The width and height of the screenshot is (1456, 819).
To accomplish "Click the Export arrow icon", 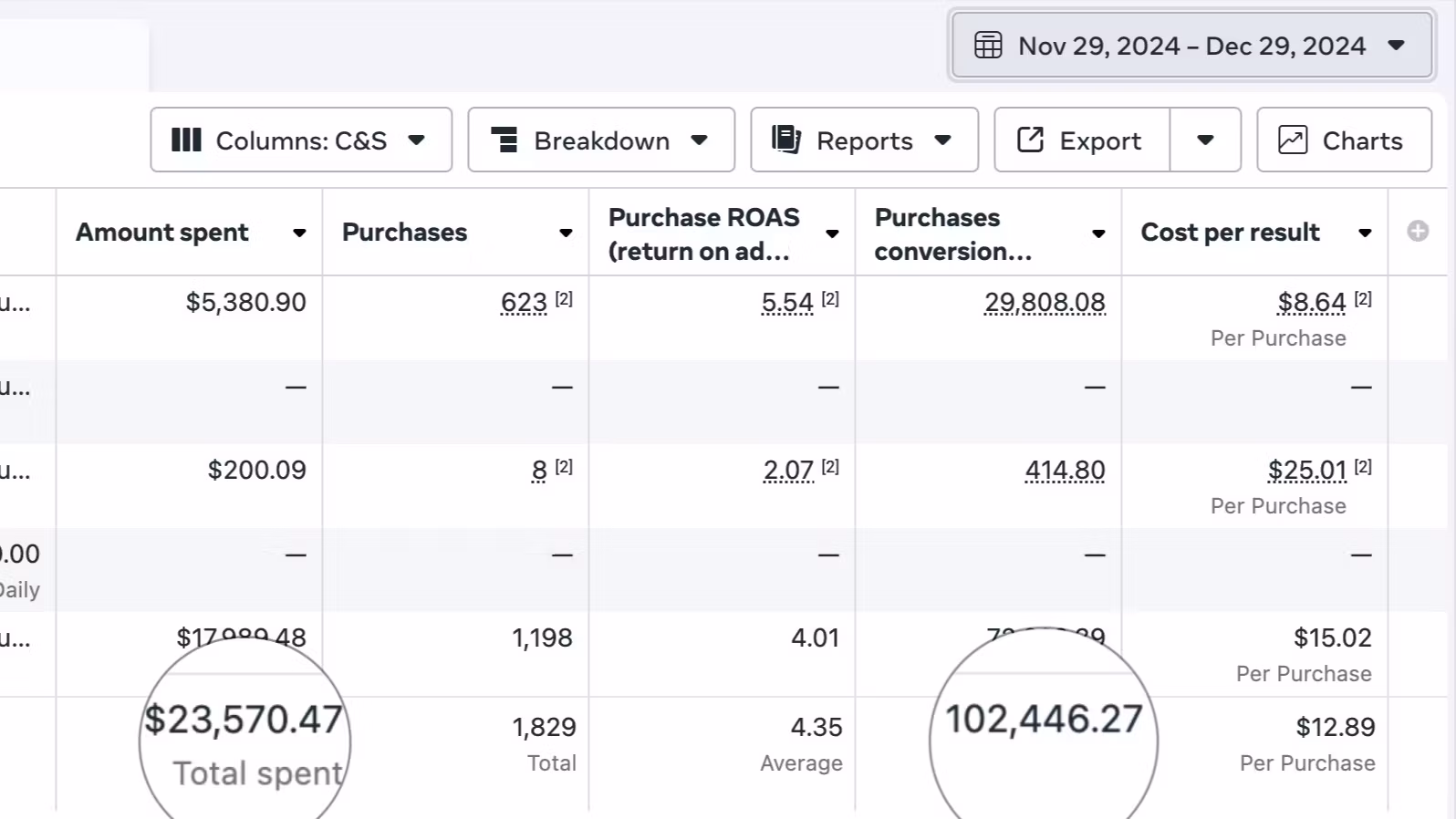I will [x=1030, y=140].
